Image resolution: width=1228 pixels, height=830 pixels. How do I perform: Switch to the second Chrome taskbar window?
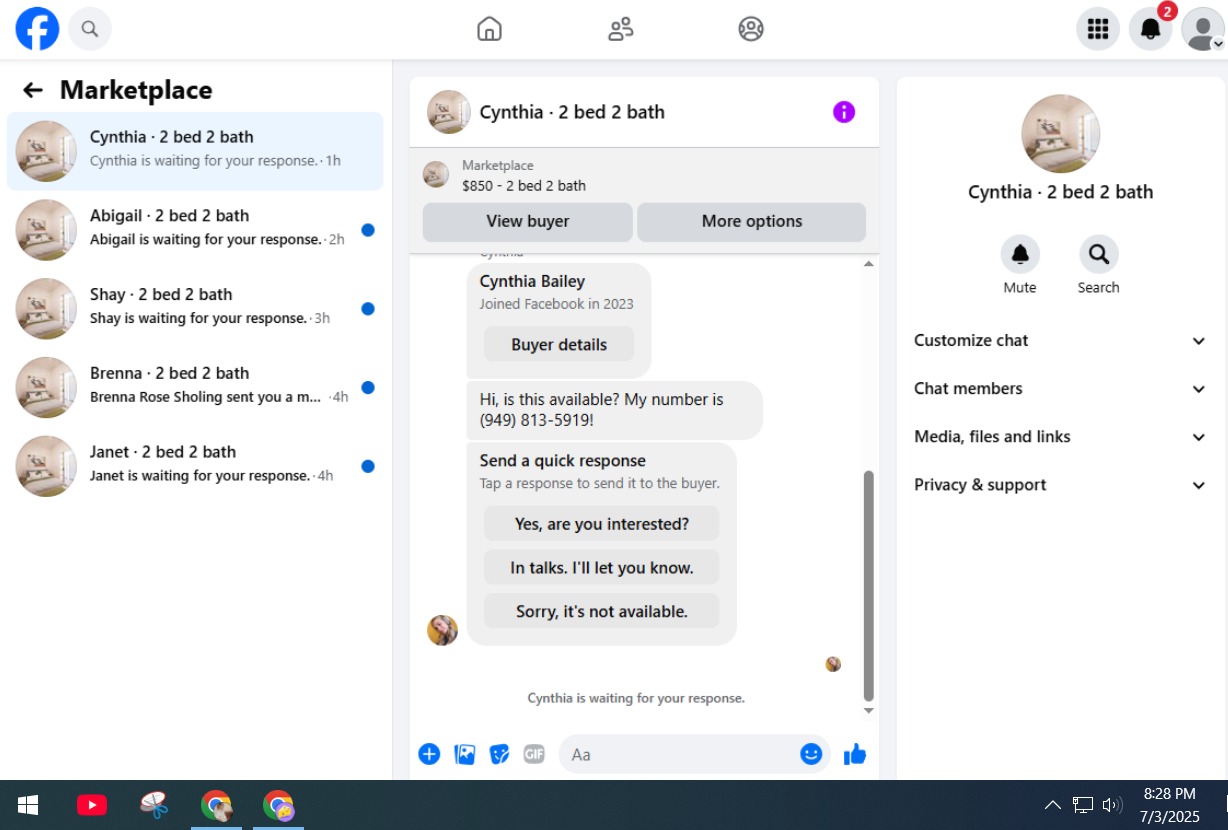278,805
